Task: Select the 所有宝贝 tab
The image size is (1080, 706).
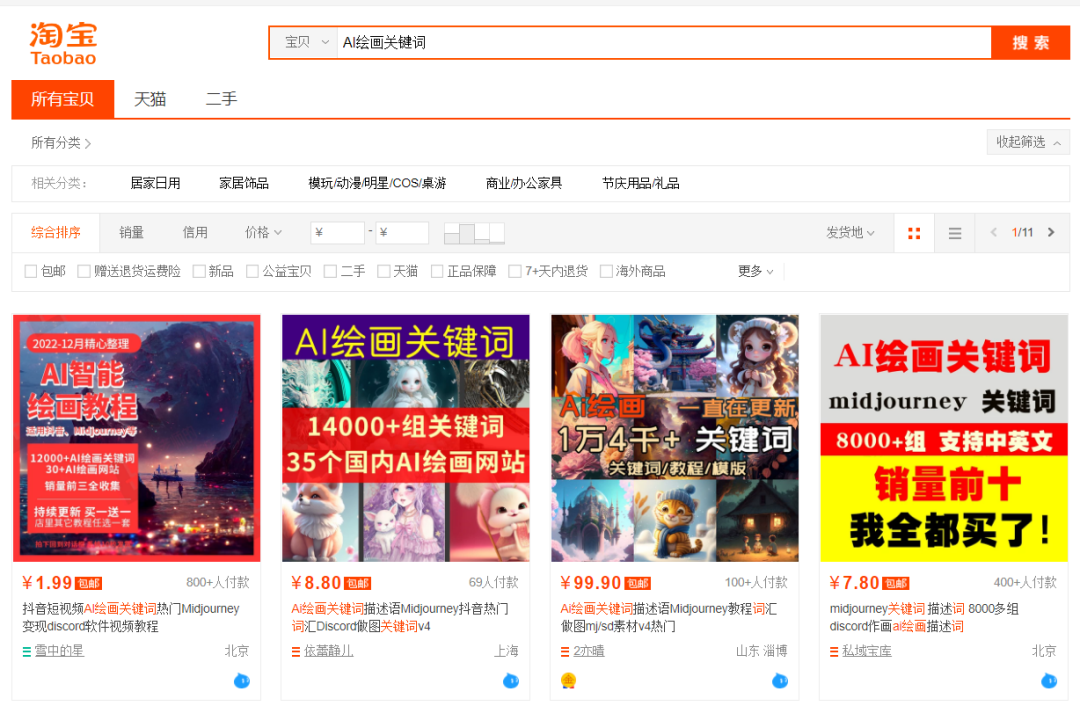Action: click(63, 99)
